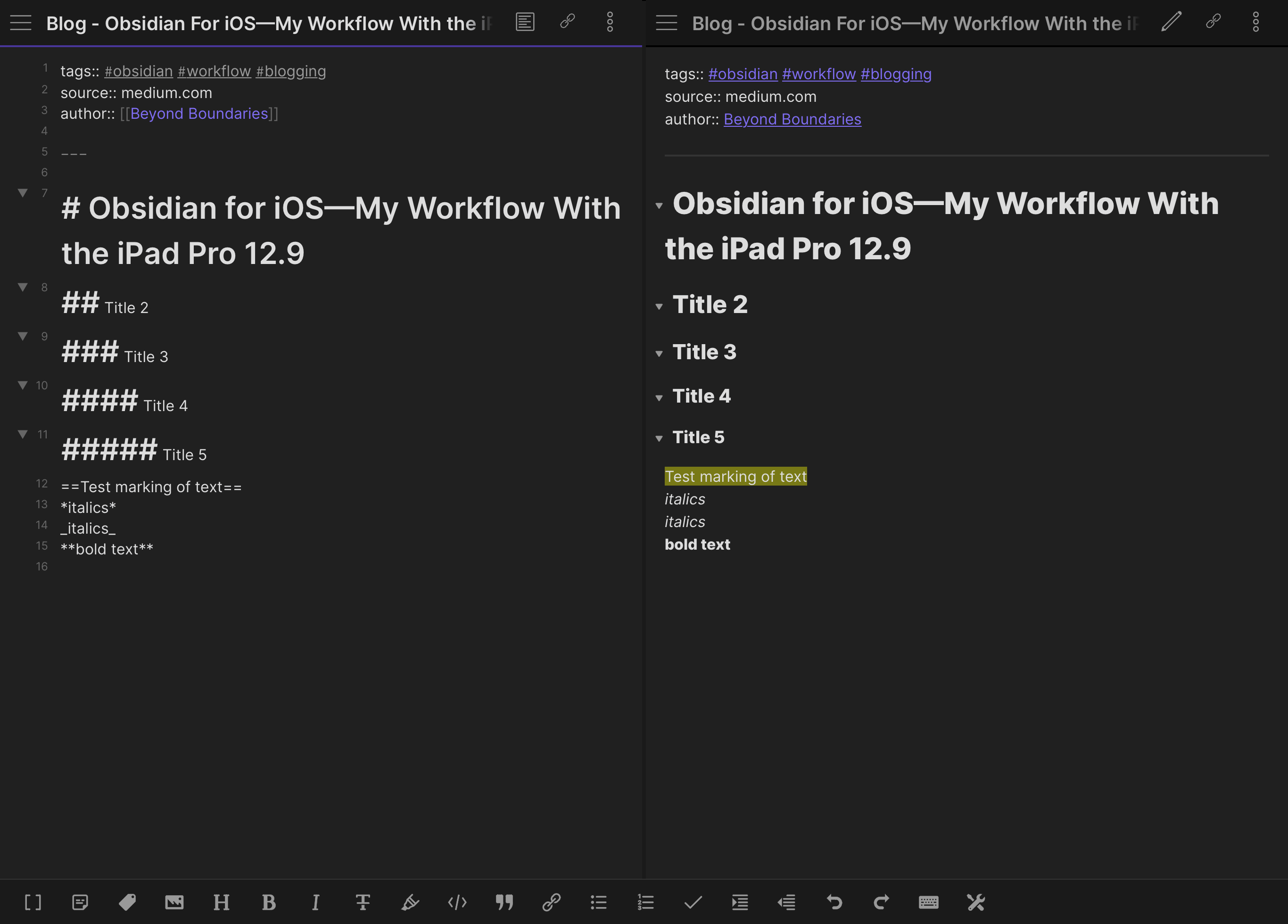Collapse the Title 5 heading section
The width and height of the screenshot is (1288, 924).
click(x=659, y=438)
